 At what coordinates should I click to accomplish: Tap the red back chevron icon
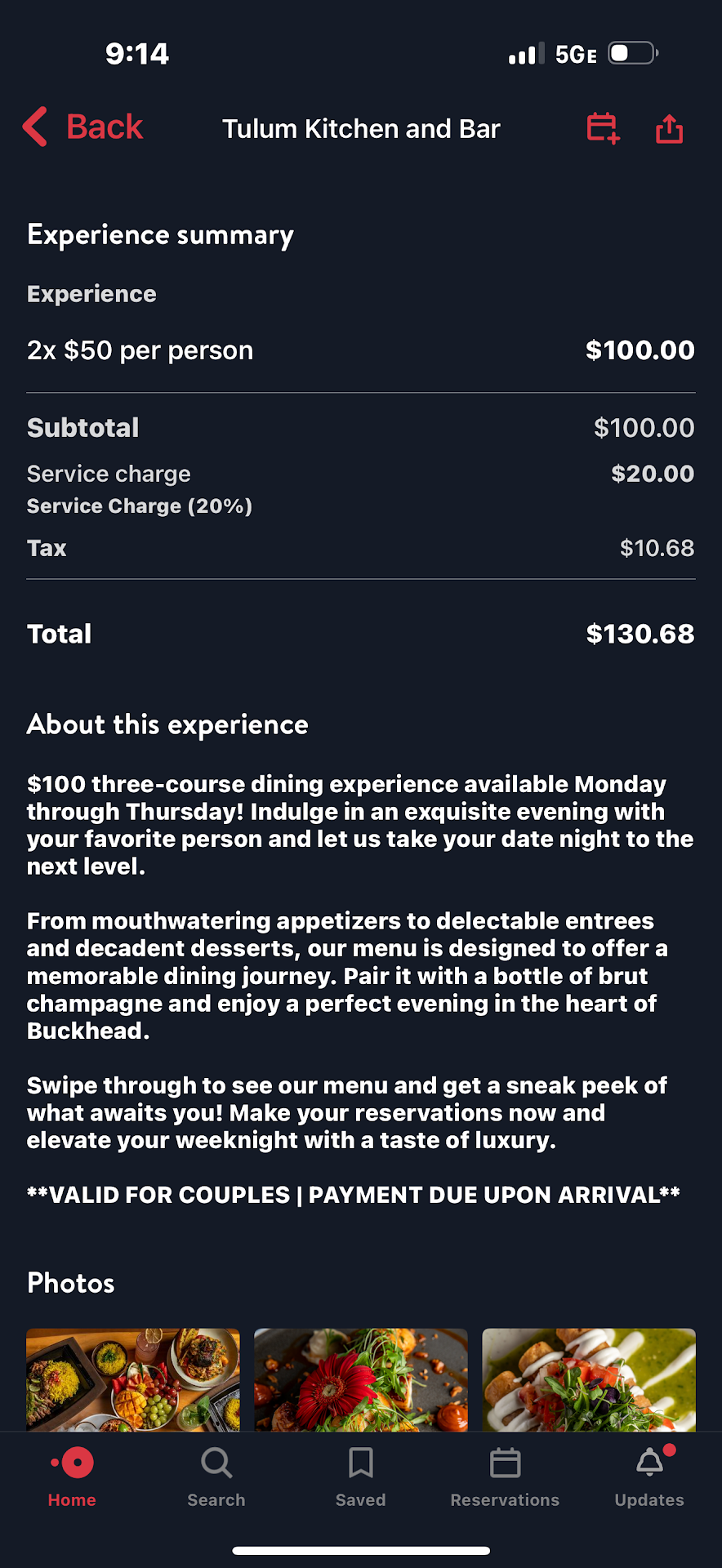[x=35, y=127]
